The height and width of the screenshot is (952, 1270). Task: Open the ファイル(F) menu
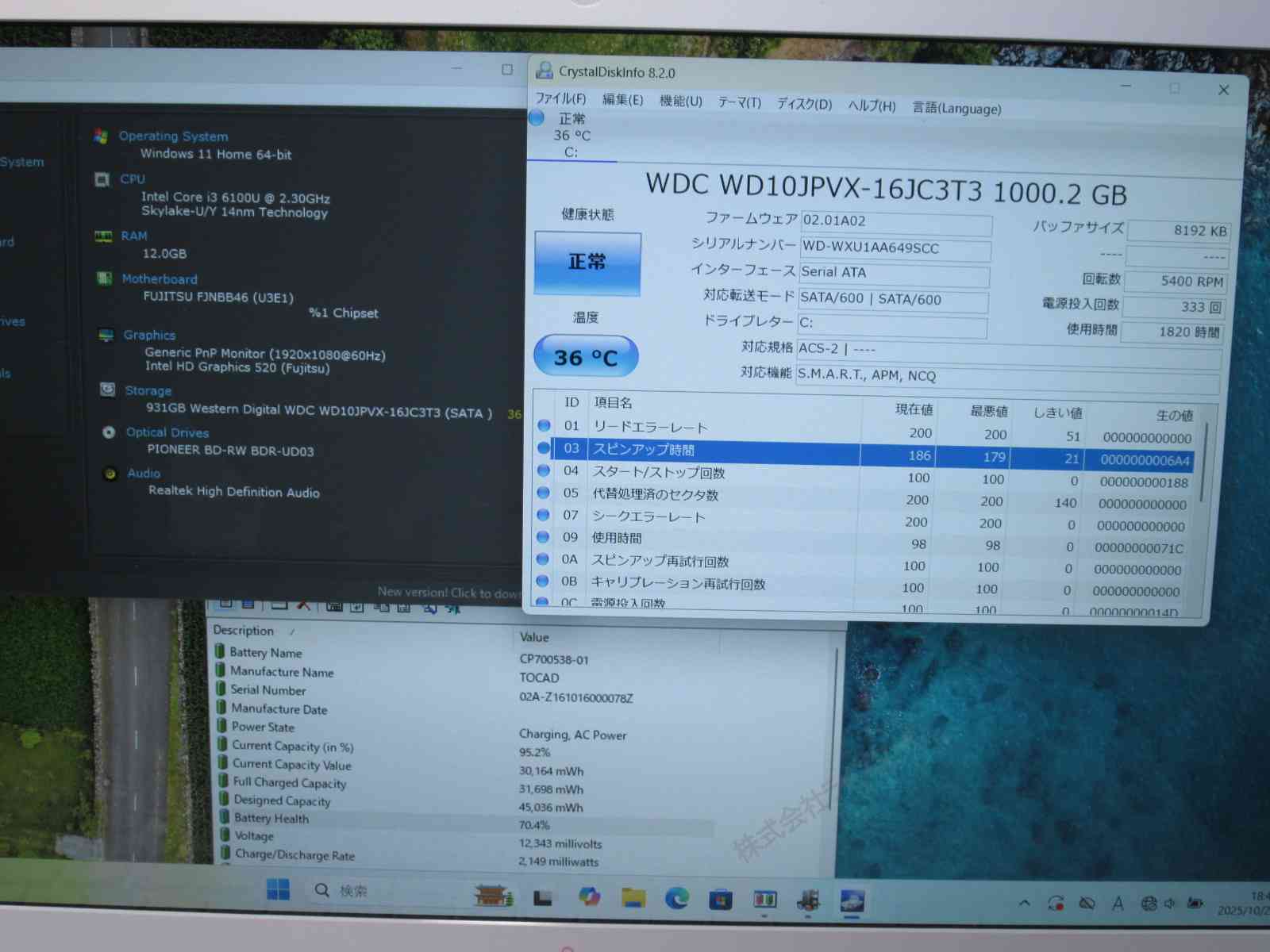click(x=560, y=98)
